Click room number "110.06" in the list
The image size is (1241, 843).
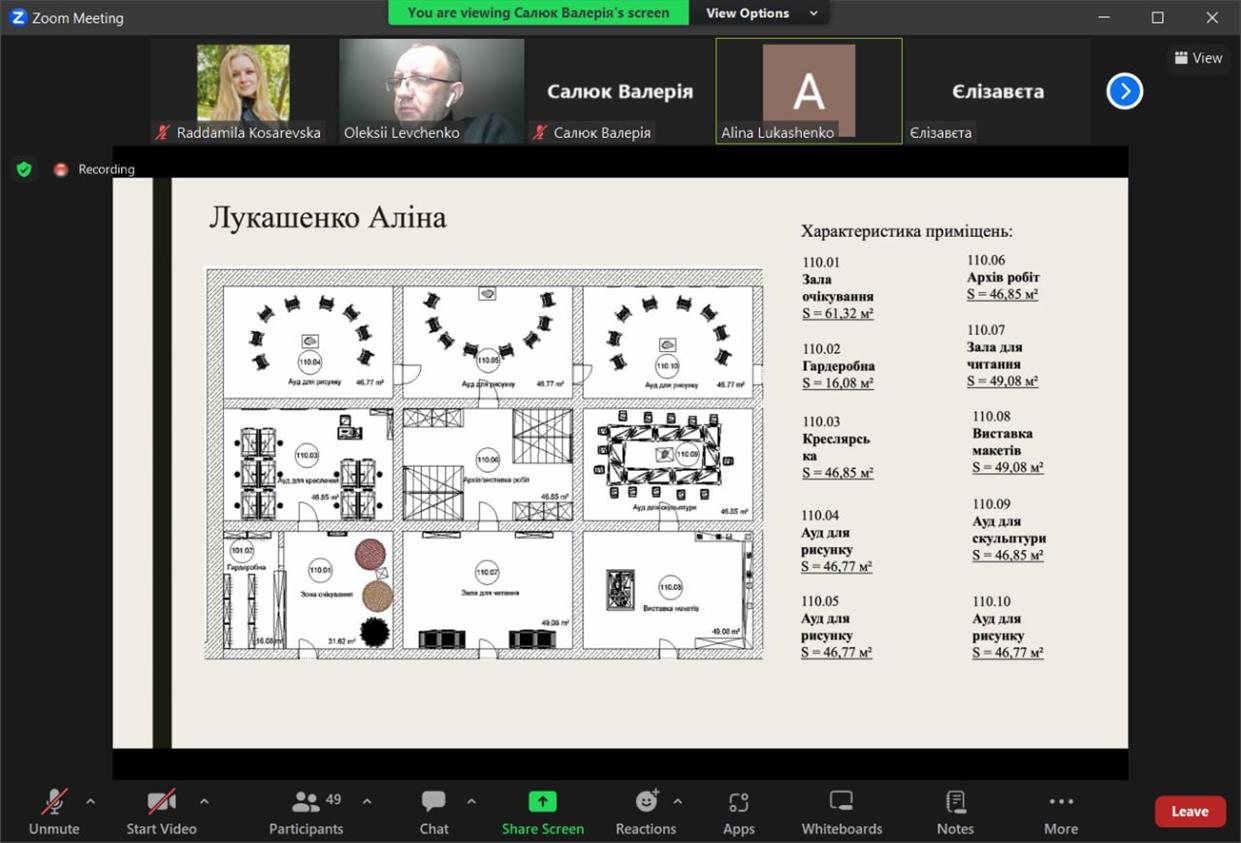(x=986, y=260)
